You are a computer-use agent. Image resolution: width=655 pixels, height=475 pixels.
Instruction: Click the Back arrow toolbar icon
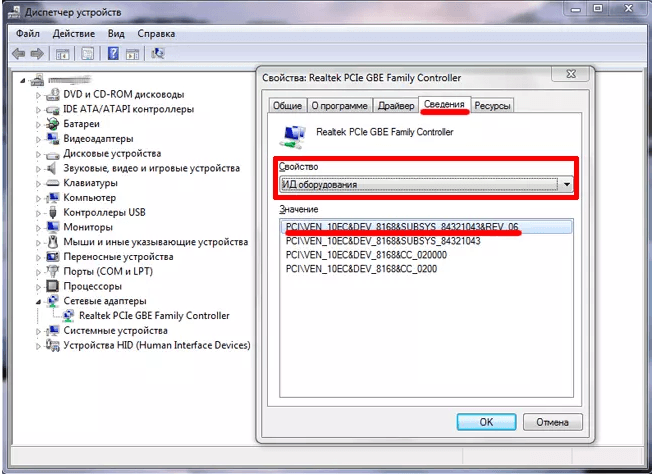point(19,53)
